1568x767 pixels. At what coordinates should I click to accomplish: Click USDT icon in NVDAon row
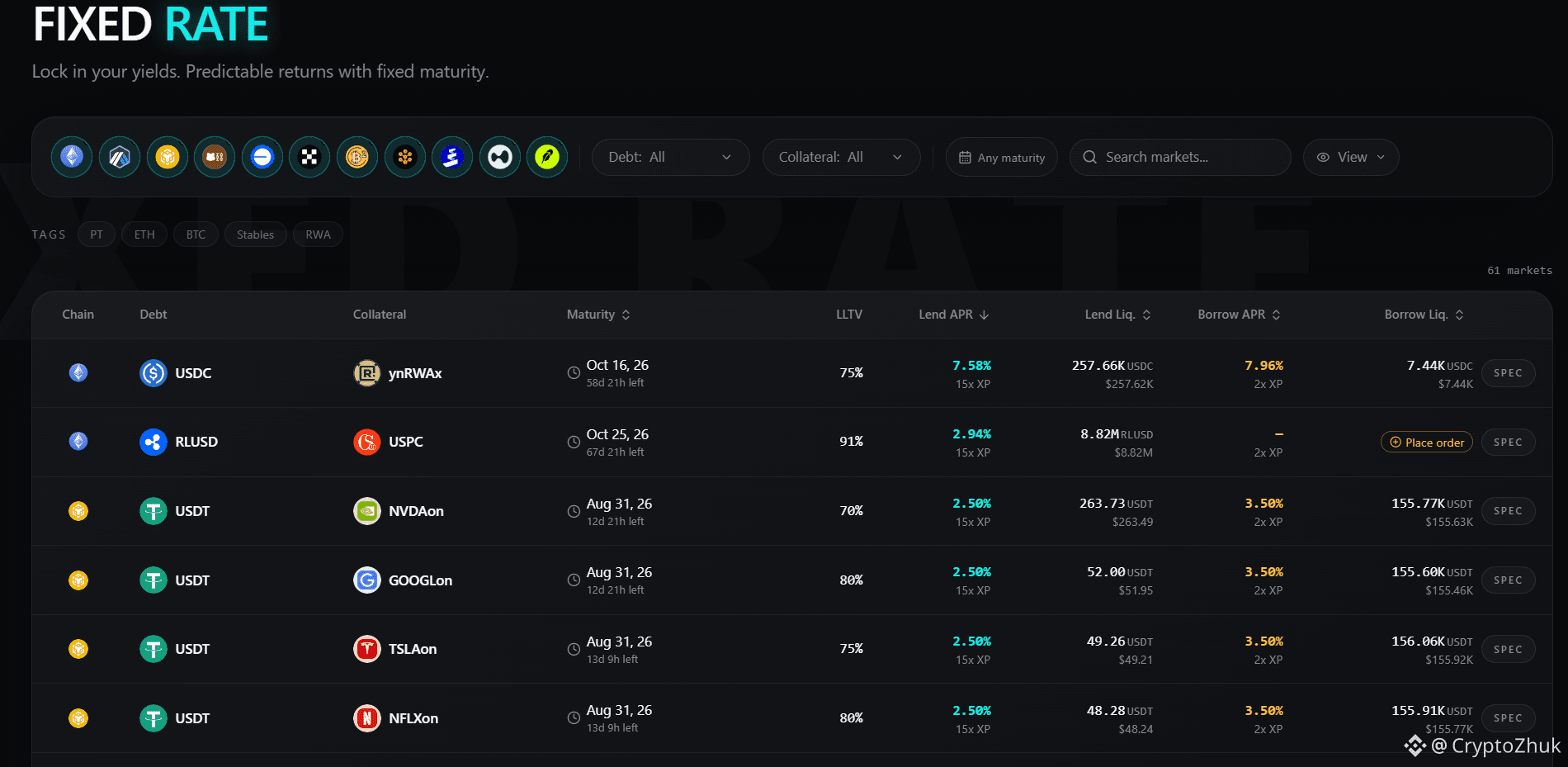click(x=153, y=511)
